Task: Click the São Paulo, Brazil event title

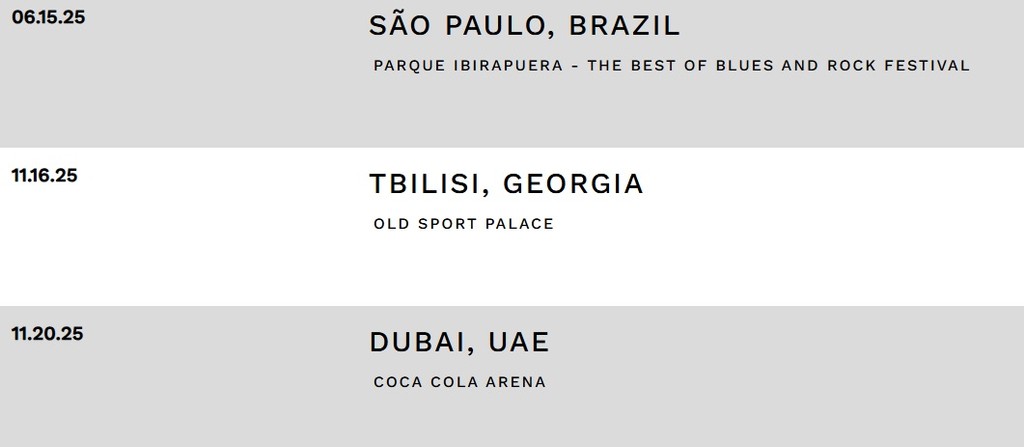Action: coord(524,25)
